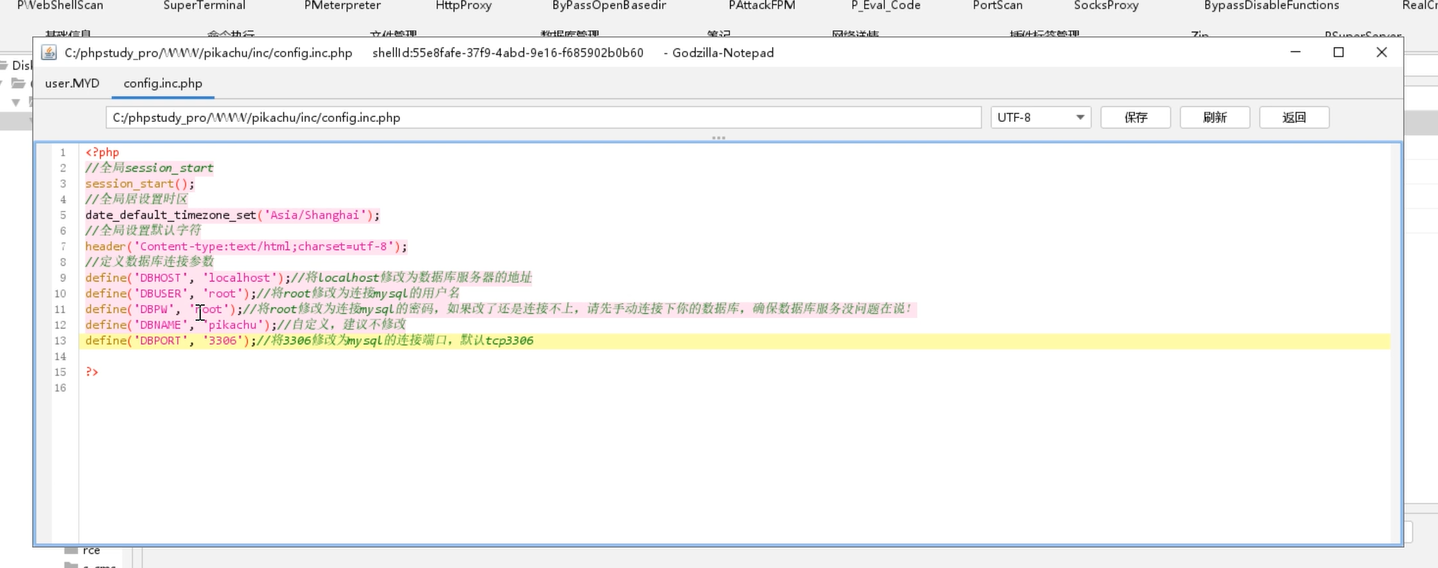Viewport: 1438px width, 568px height.
Task: Switch to the PMeterpreter tab
Action: click(x=342, y=6)
